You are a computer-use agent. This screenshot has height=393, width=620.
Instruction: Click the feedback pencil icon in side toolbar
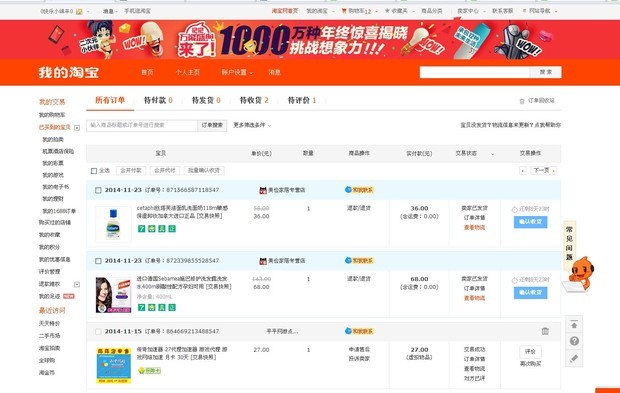[574, 358]
